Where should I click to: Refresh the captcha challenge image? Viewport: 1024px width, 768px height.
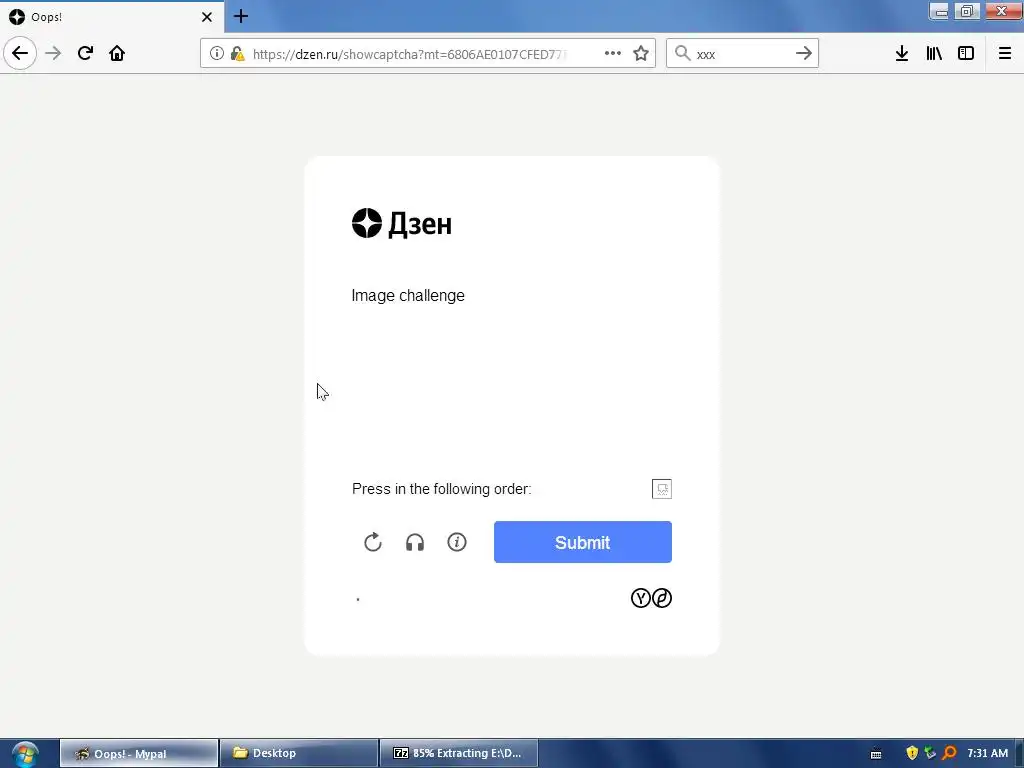pos(373,542)
